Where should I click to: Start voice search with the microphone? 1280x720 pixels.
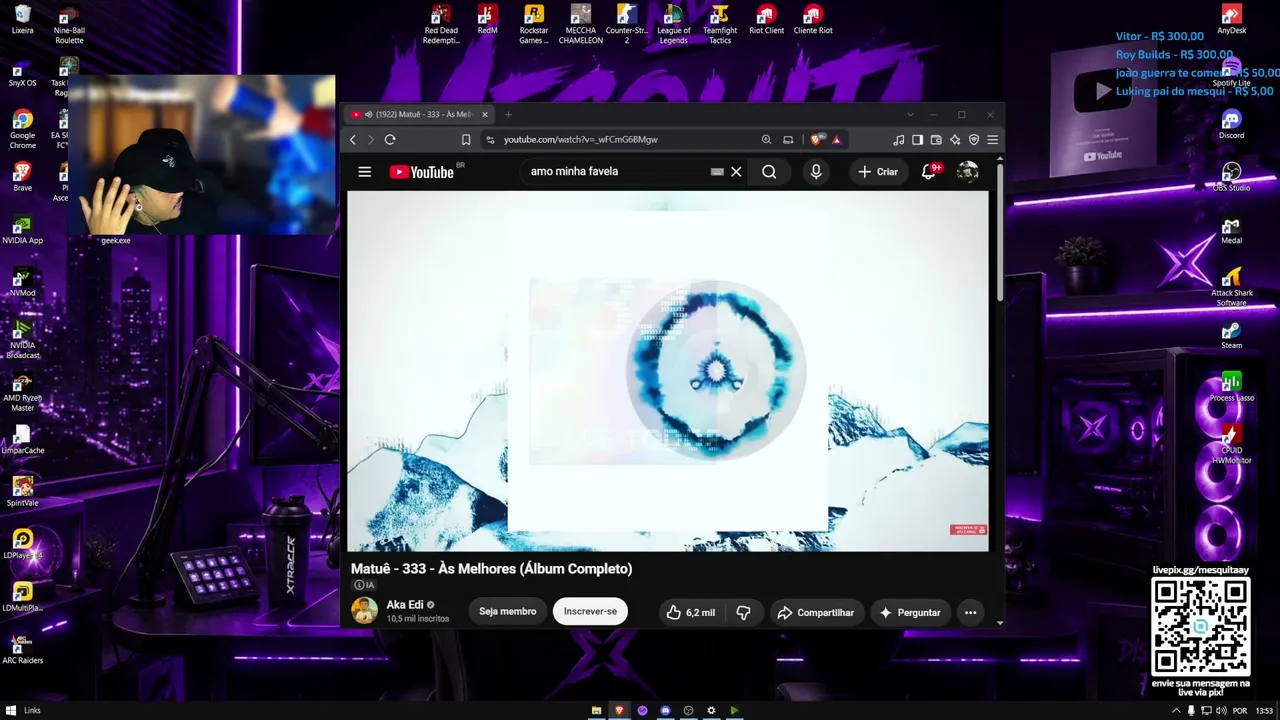coord(816,172)
